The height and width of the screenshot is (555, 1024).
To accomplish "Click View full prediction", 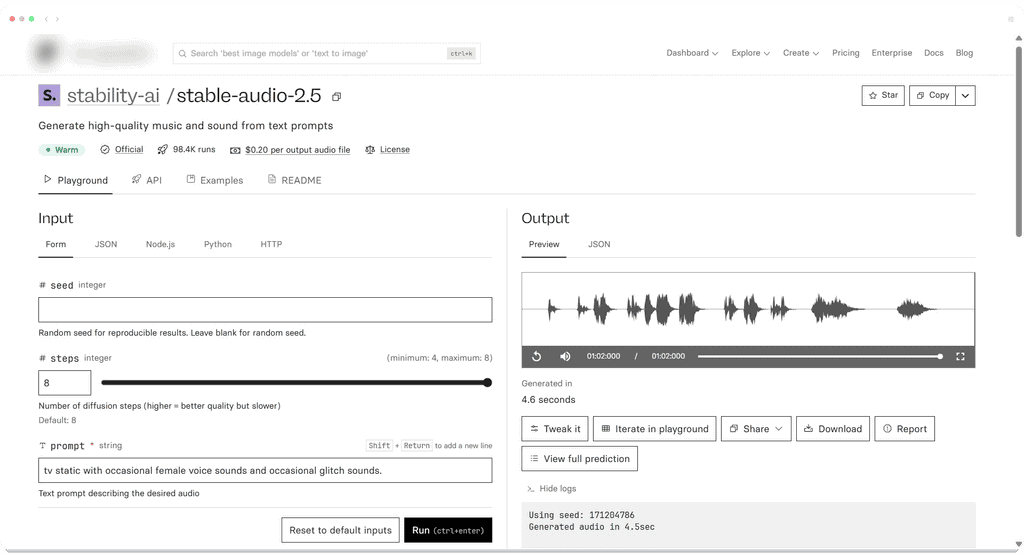I will 579,459.
